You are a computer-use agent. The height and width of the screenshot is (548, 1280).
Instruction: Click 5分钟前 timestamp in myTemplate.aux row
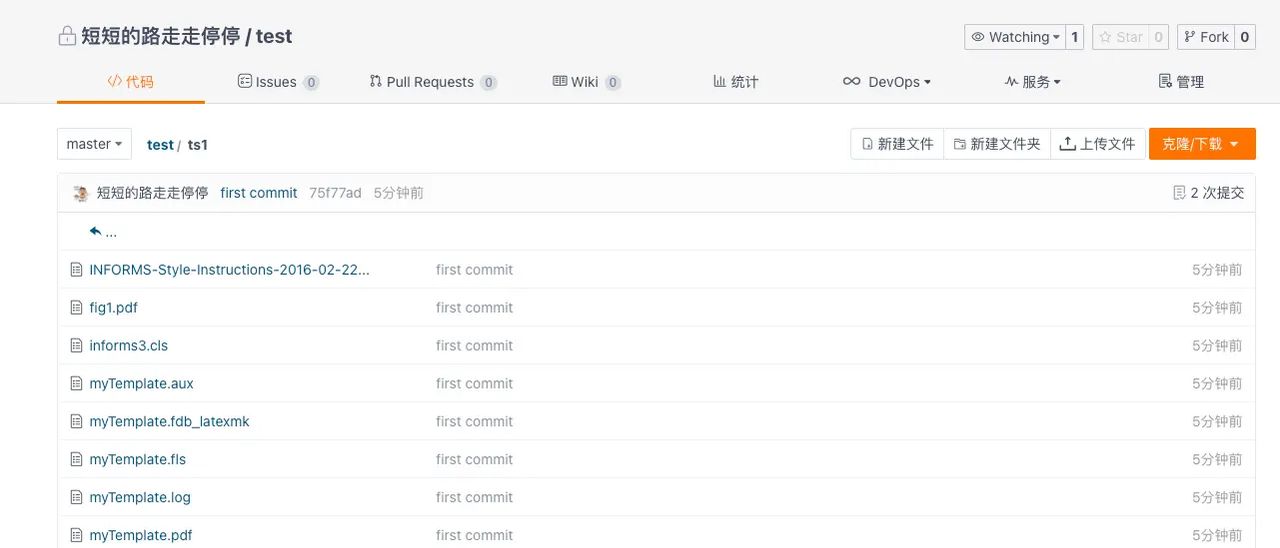click(1217, 384)
